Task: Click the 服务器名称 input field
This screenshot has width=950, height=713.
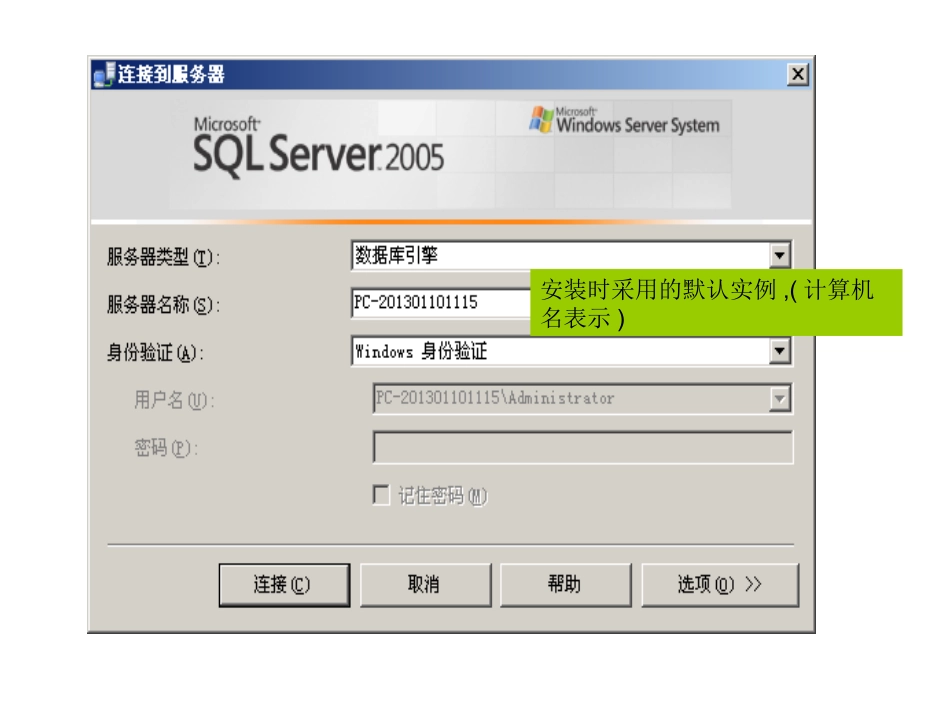Action: 441,302
